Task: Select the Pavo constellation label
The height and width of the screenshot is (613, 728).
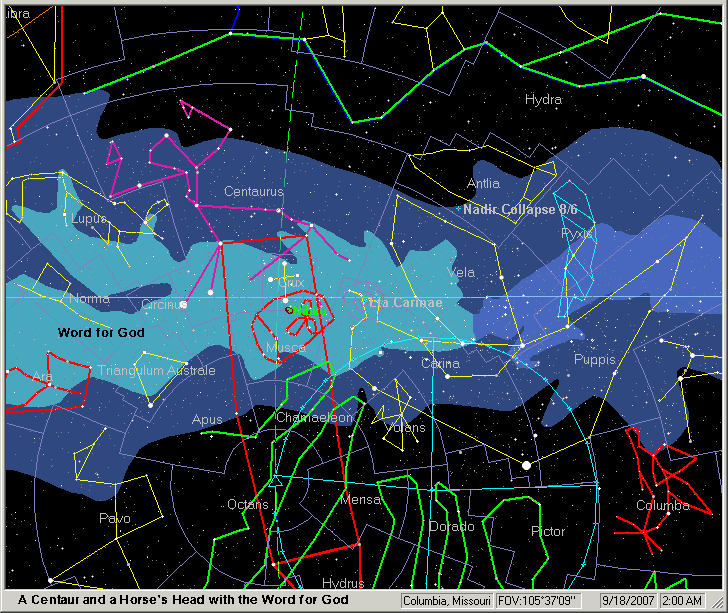Action: point(114,518)
